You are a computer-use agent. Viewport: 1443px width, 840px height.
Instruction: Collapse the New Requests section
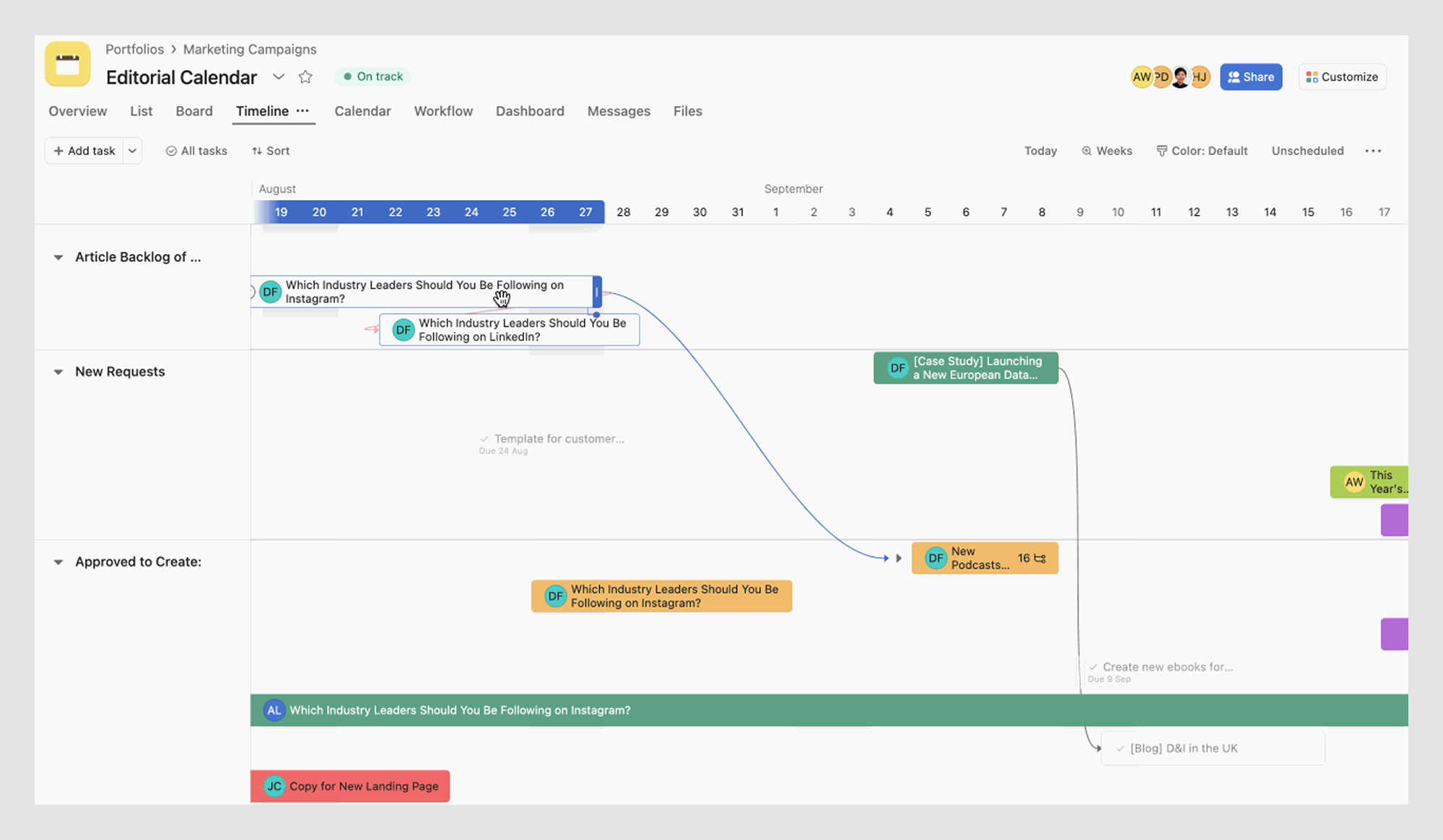coord(58,372)
